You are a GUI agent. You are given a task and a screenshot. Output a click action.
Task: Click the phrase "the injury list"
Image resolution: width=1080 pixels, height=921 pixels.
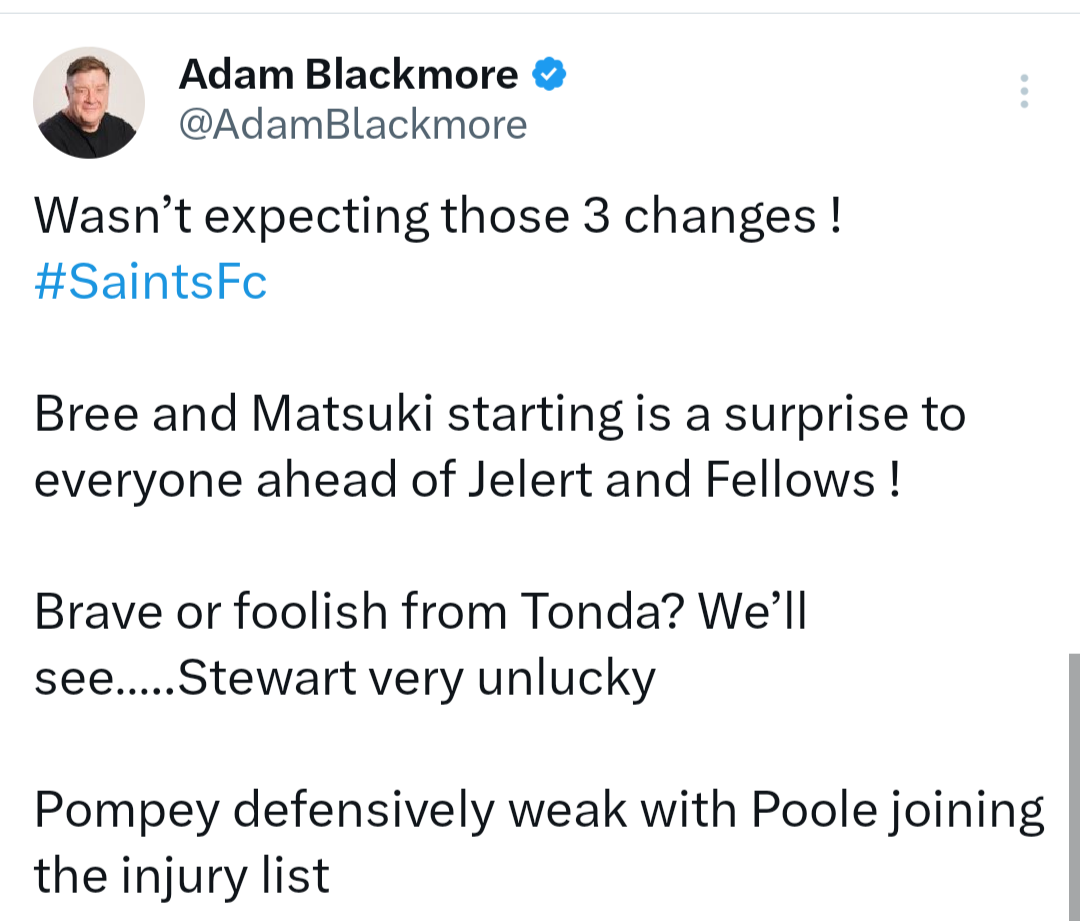(x=181, y=876)
